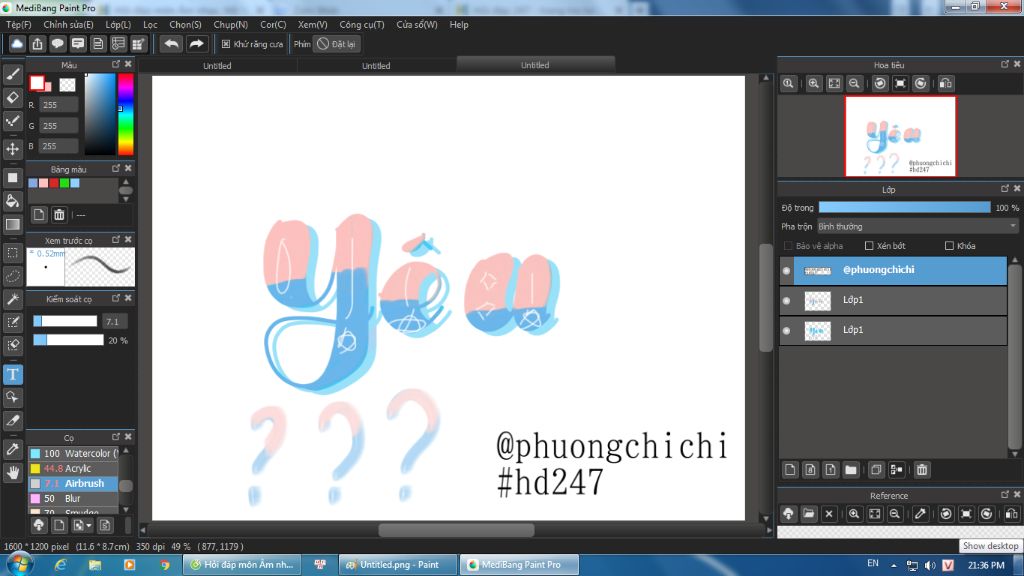Select the Airbrush brush
This screenshot has width=1024, height=576.
click(73, 483)
